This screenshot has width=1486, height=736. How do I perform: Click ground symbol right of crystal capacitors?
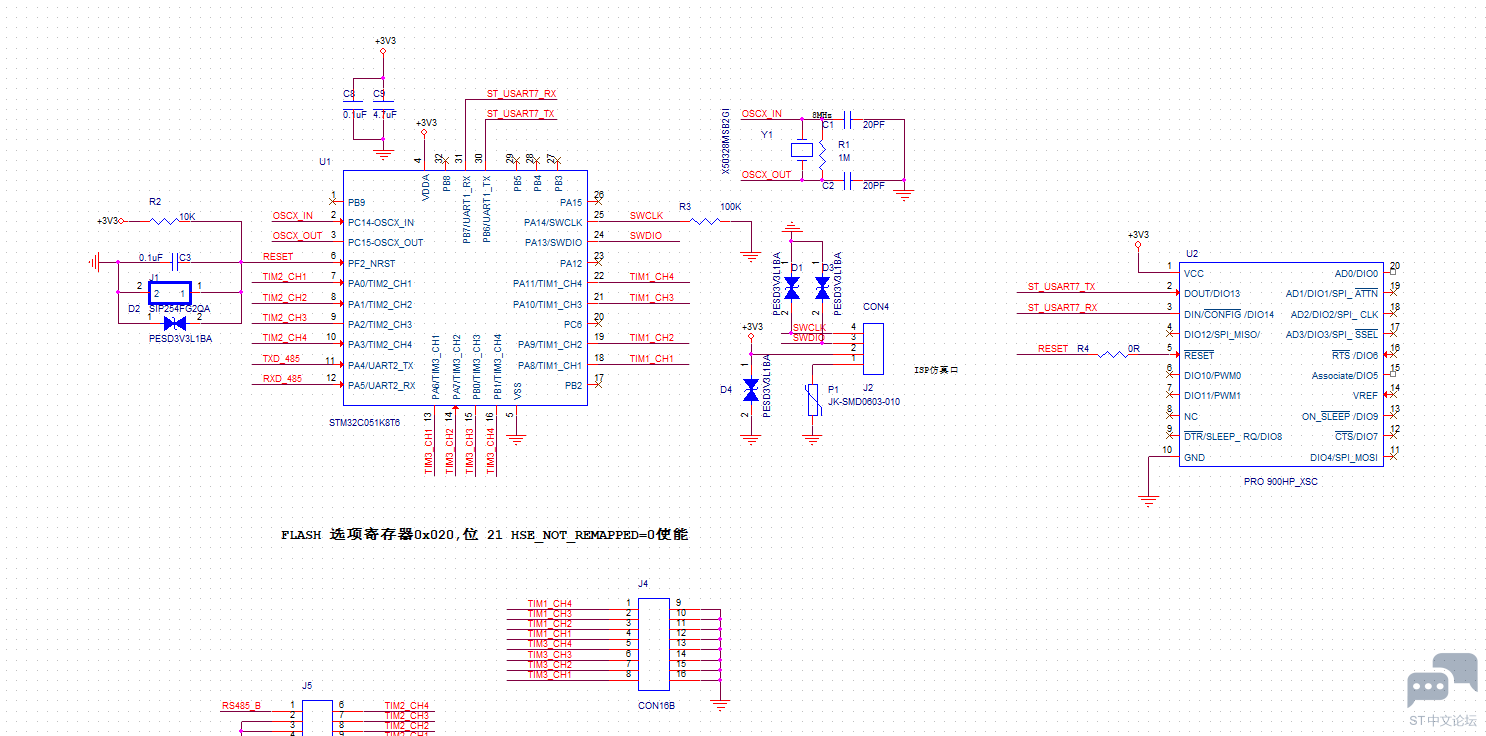point(904,196)
